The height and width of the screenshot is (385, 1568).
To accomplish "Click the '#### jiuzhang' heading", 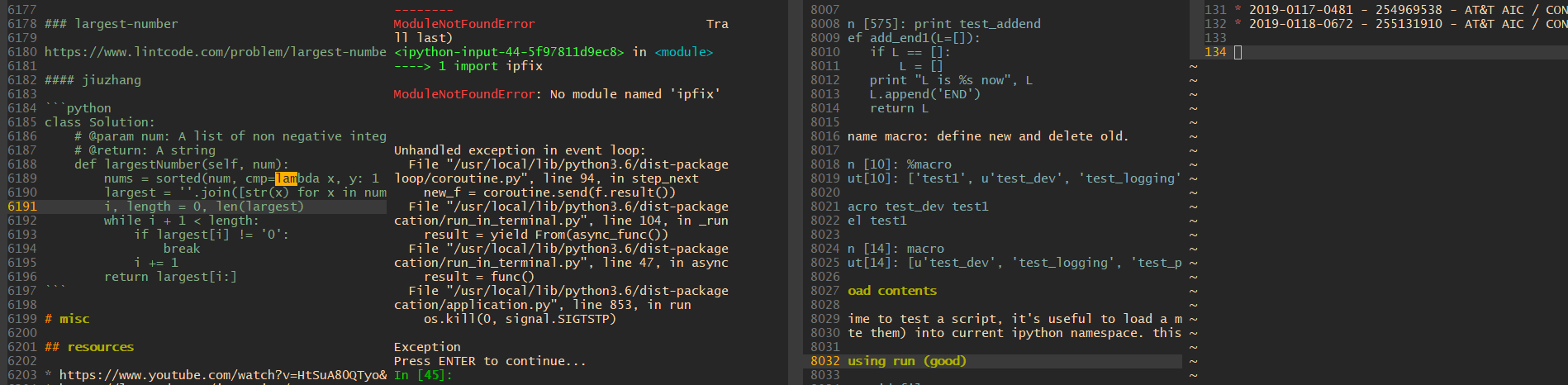I will click(x=93, y=80).
